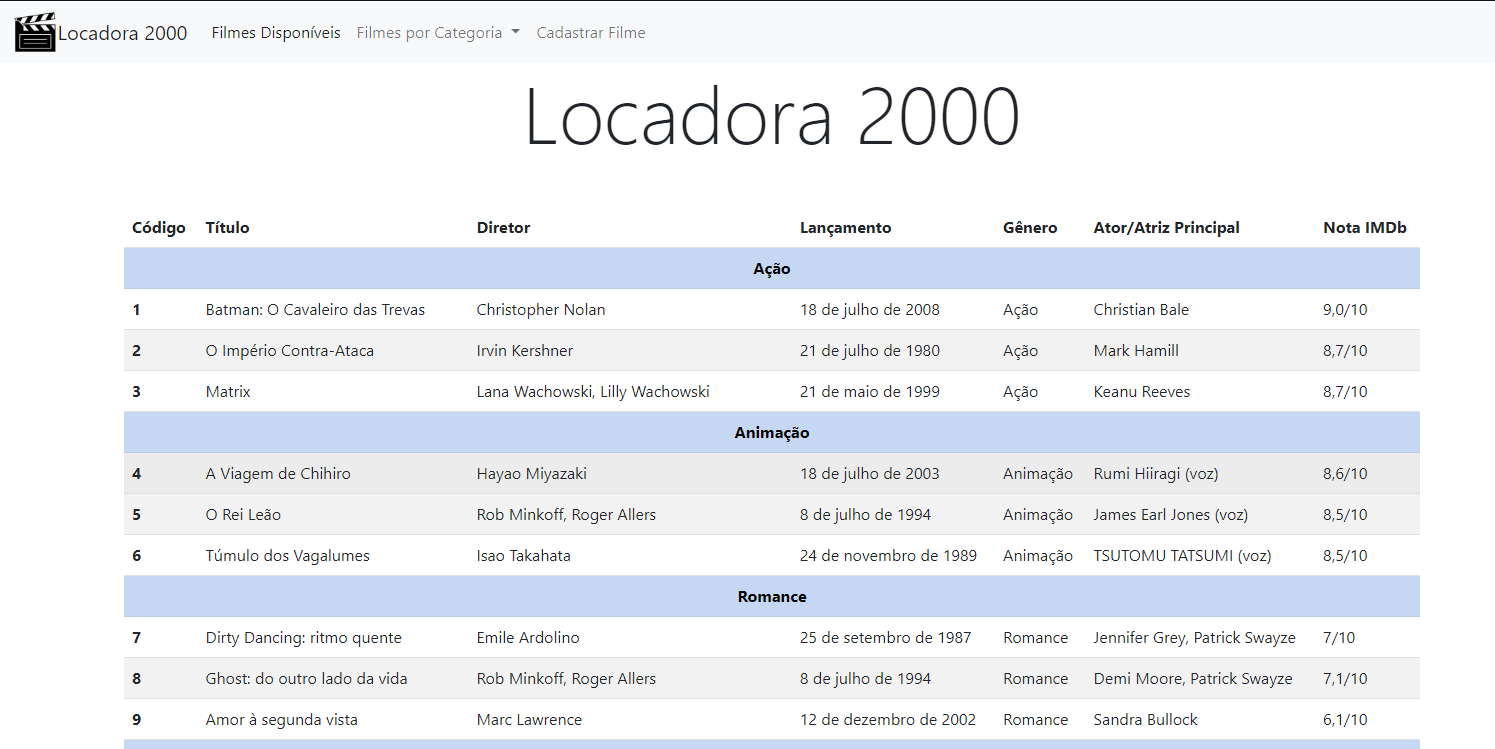Screen dimensions: 1495x749
Task: Click director Isao Takahata cell
Action: pos(523,556)
